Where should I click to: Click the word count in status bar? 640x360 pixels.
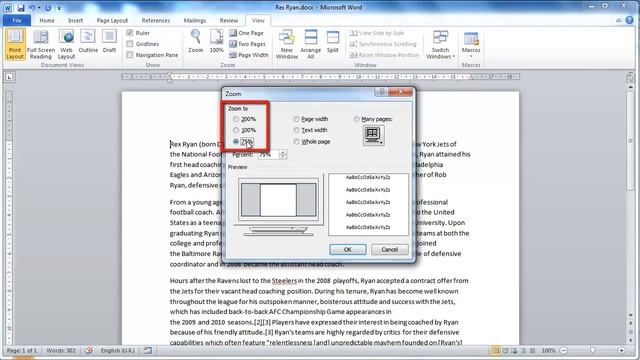click(61, 351)
